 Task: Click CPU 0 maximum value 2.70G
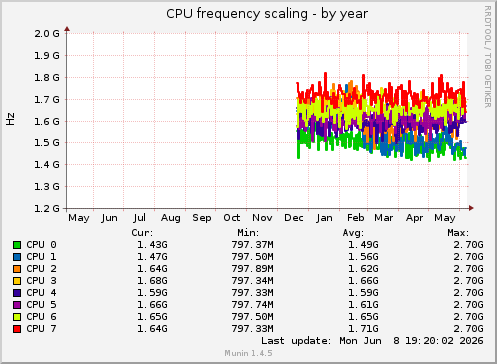point(468,245)
